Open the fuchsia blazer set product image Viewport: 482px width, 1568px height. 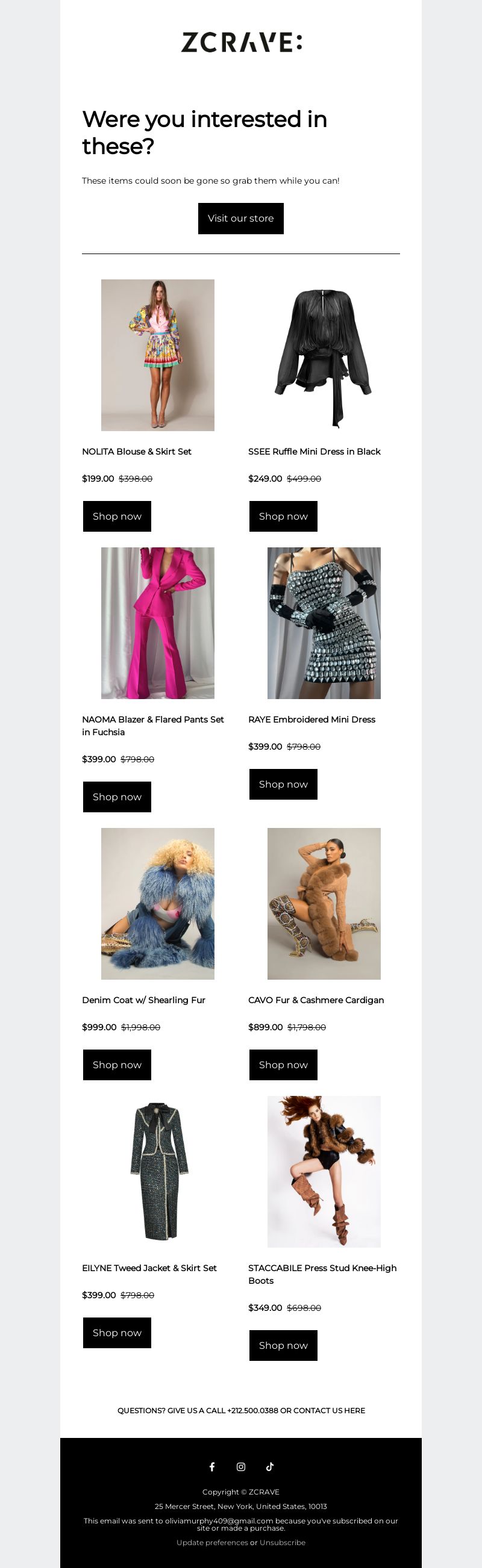[158, 623]
